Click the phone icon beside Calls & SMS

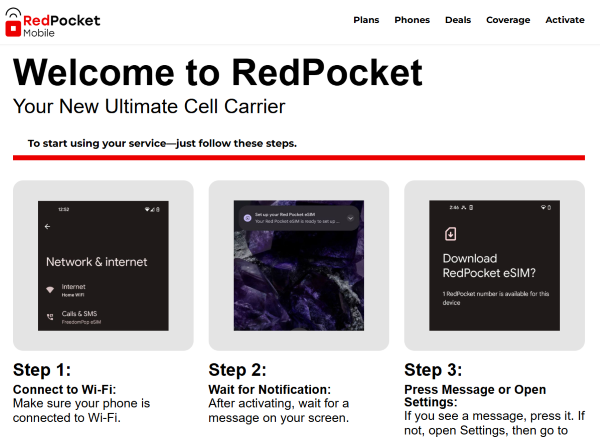(x=50, y=317)
